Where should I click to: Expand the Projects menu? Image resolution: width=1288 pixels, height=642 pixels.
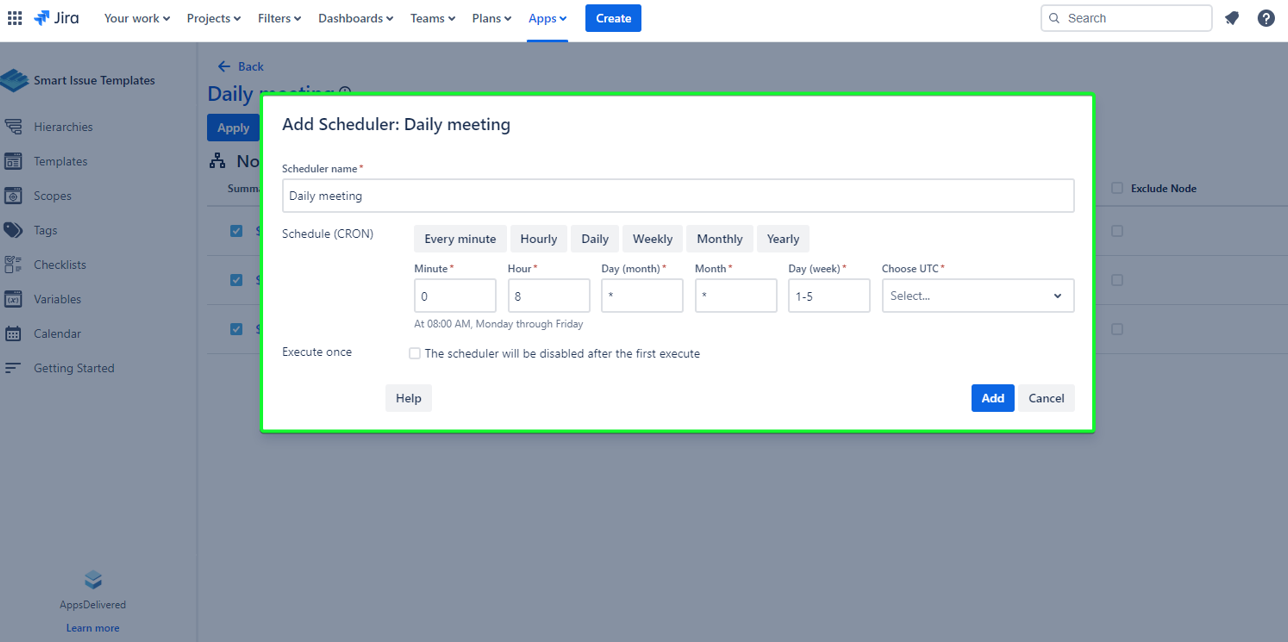214,18
